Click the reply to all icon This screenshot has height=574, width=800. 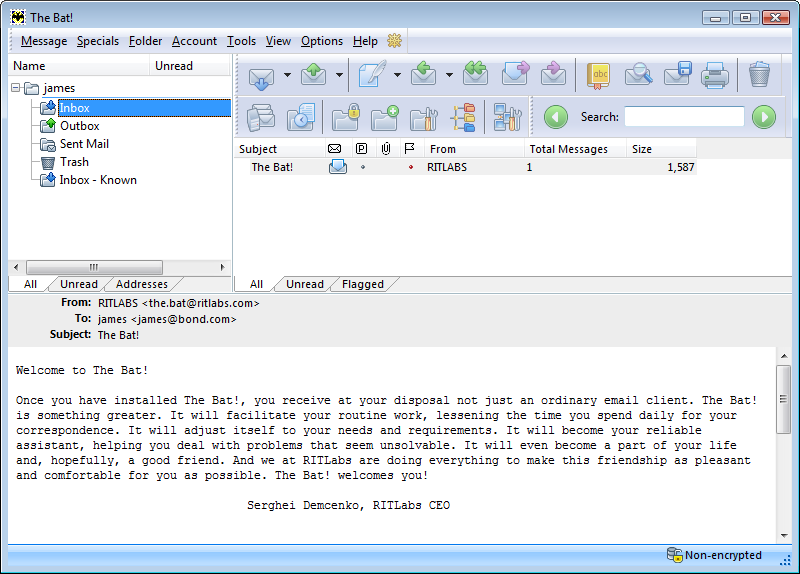pyautogui.click(x=475, y=75)
